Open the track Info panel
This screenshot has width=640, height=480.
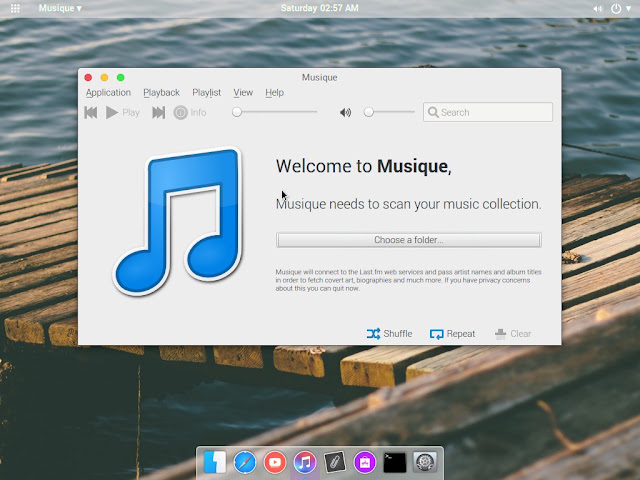click(190, 112)
